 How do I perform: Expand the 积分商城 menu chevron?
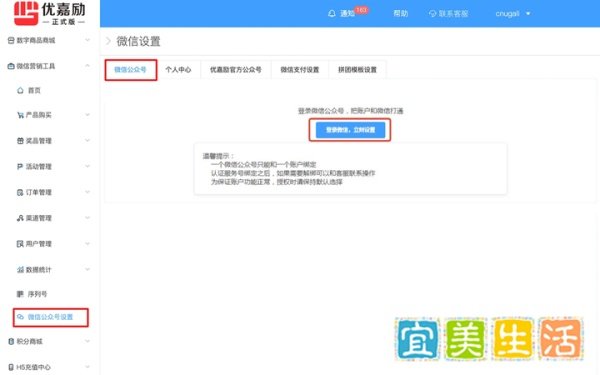tap(87, 341)
